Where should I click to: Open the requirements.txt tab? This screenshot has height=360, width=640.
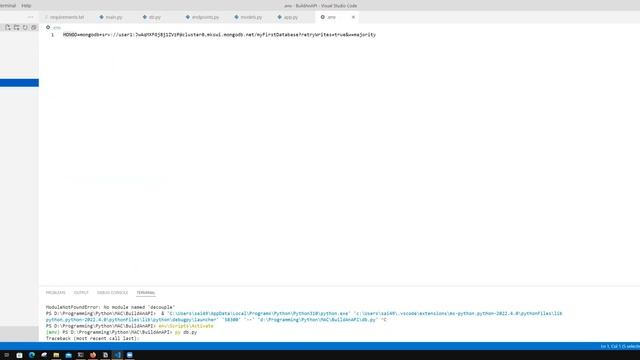(67, 17)
